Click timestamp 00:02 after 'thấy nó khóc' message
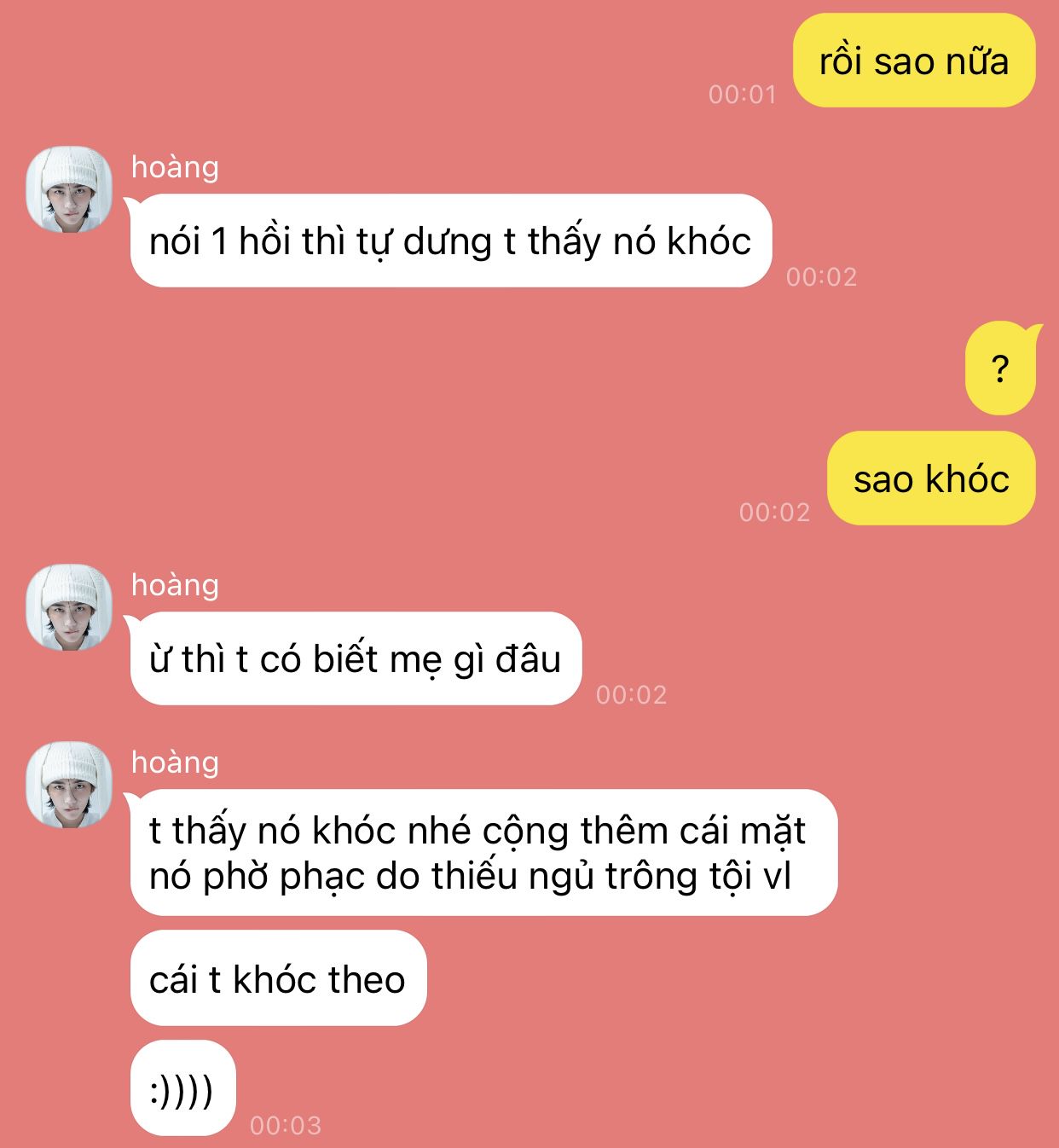 (x=821, y=276)
